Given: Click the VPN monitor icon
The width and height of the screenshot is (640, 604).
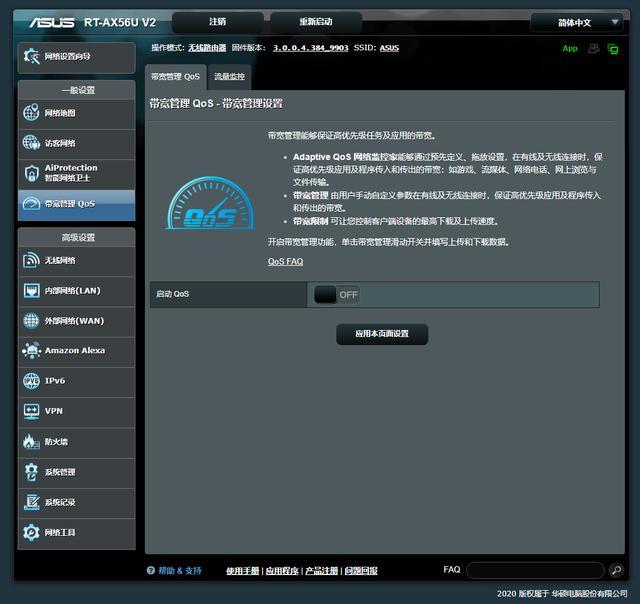Looking at the screenshot, I should click(31, 411).
